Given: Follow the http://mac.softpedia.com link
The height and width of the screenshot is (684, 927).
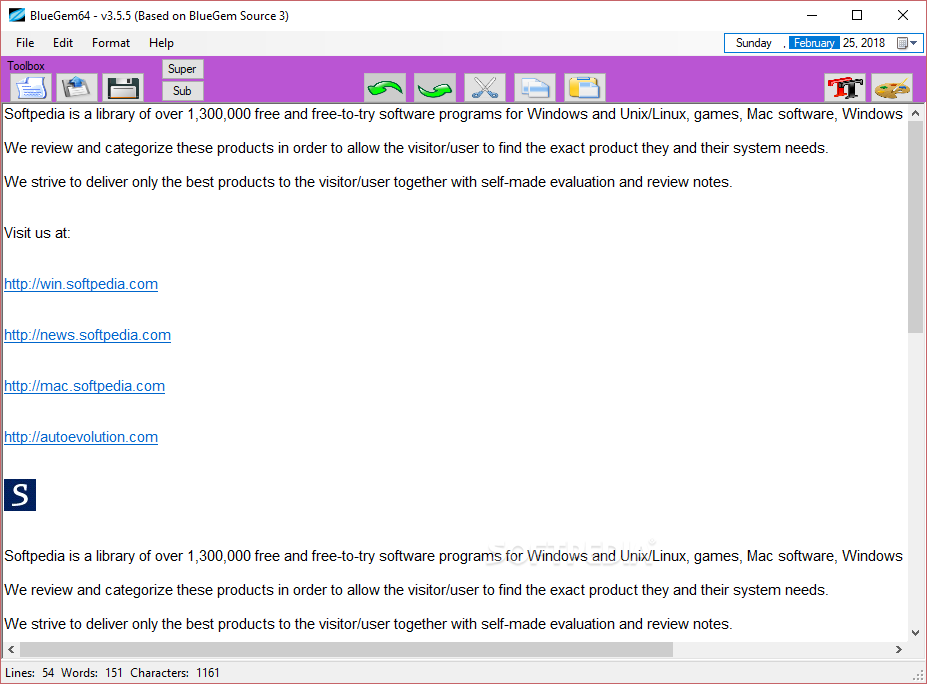Looking at the screenshot, I should (85, 385).
